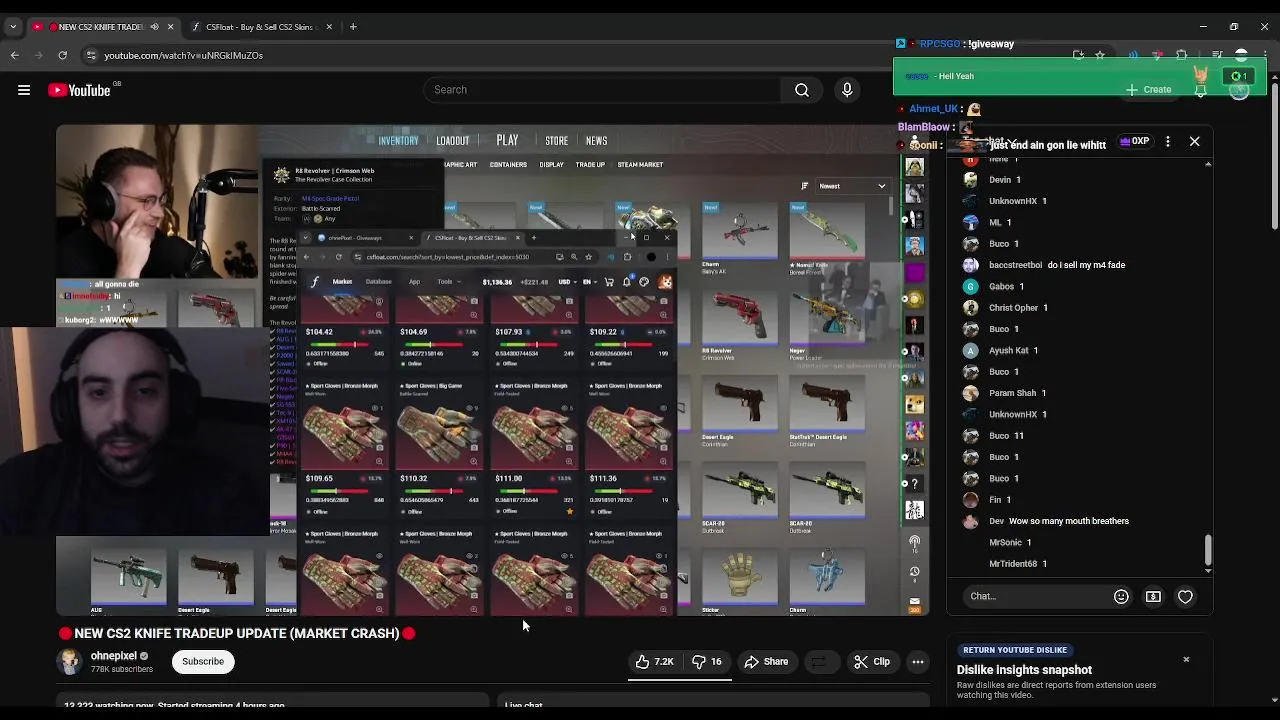Select STORE tab in the stream

(x=557, y=141)
